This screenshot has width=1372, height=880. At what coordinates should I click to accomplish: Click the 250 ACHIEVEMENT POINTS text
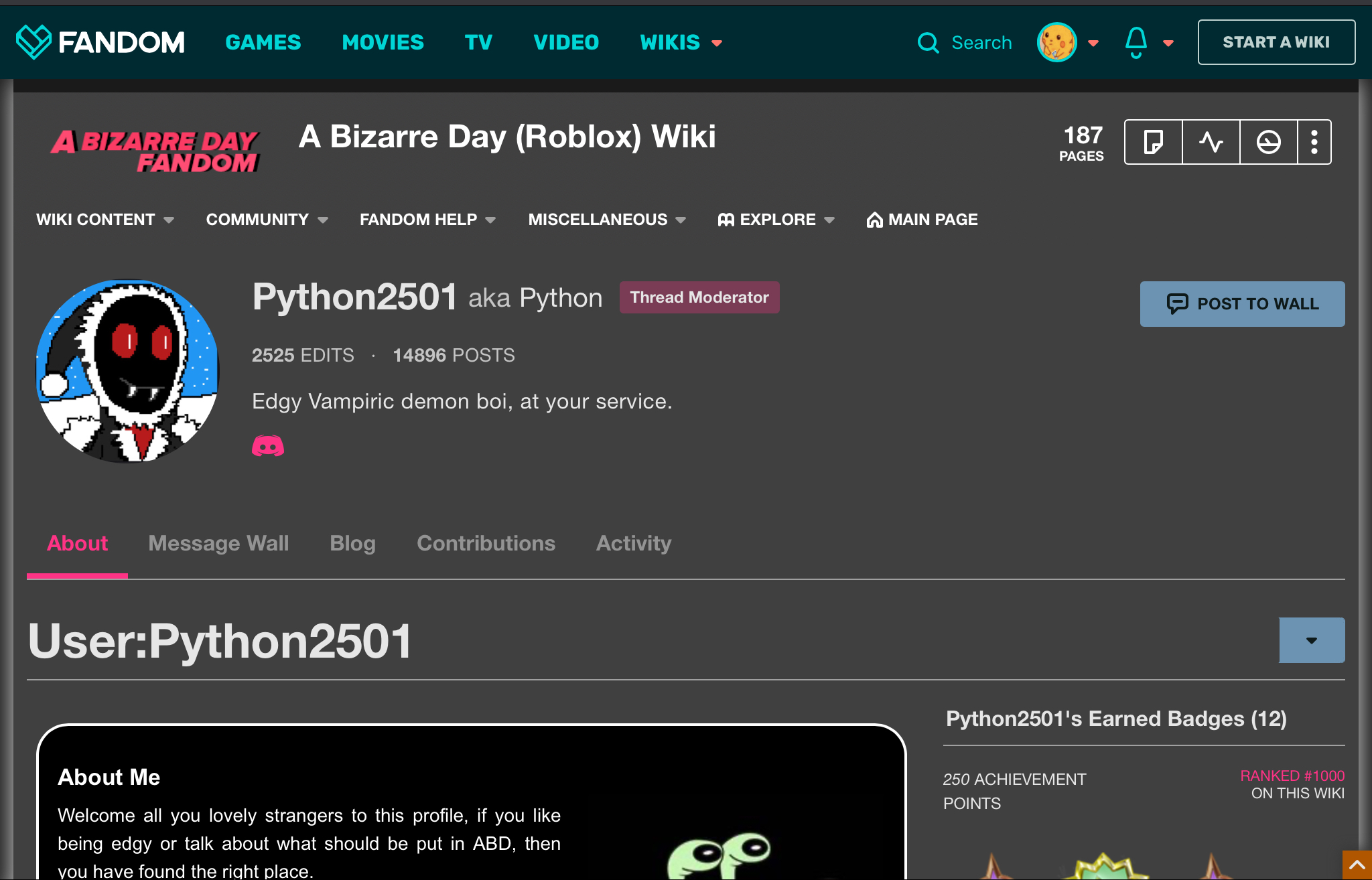pyautogui.click(x=1014, y=791)
